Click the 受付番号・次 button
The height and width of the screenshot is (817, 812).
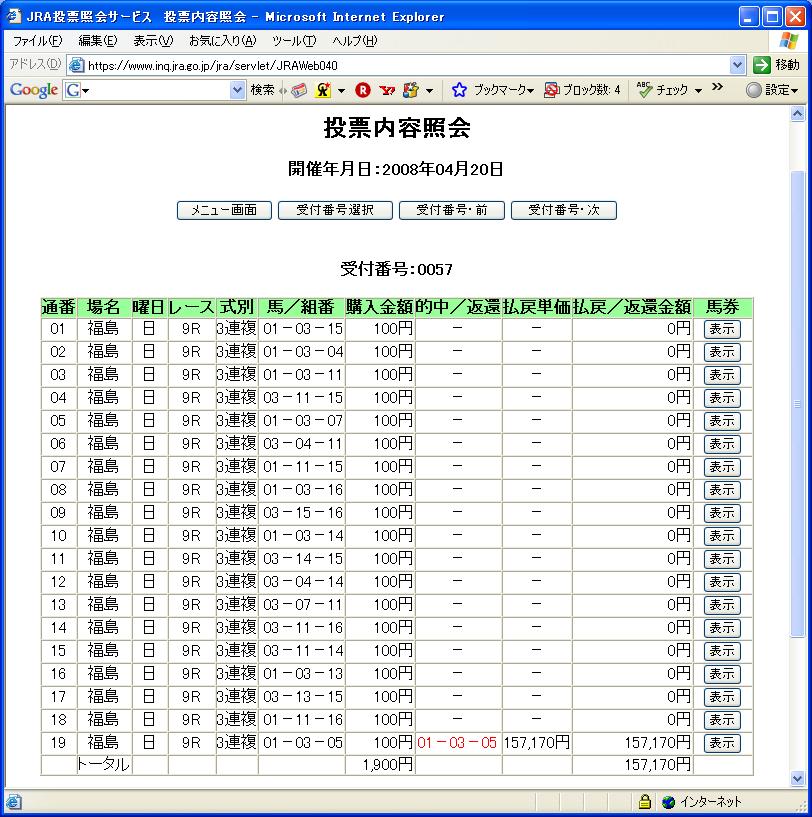(564, 211)
